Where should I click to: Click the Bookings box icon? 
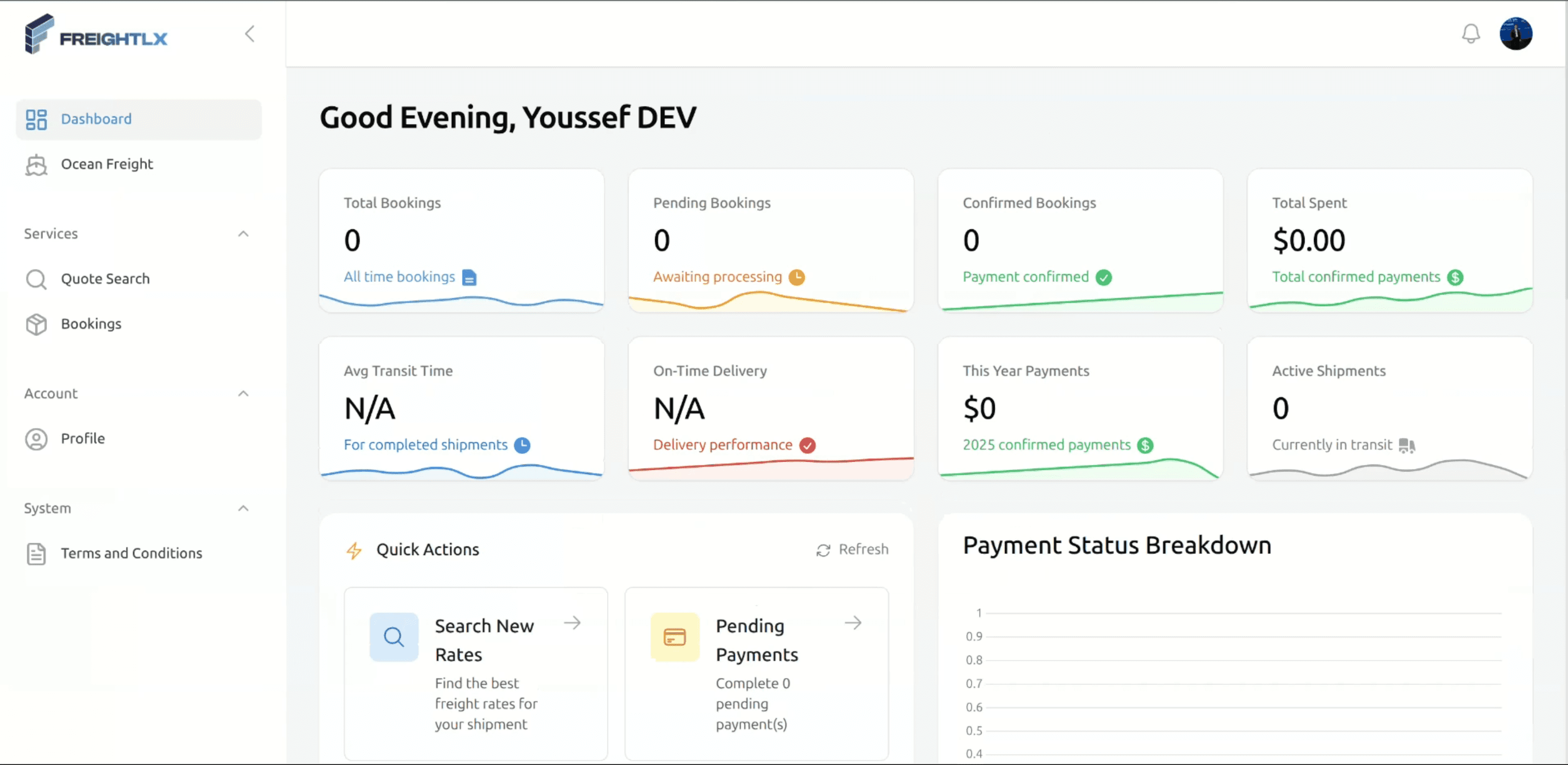coord(36,324)
